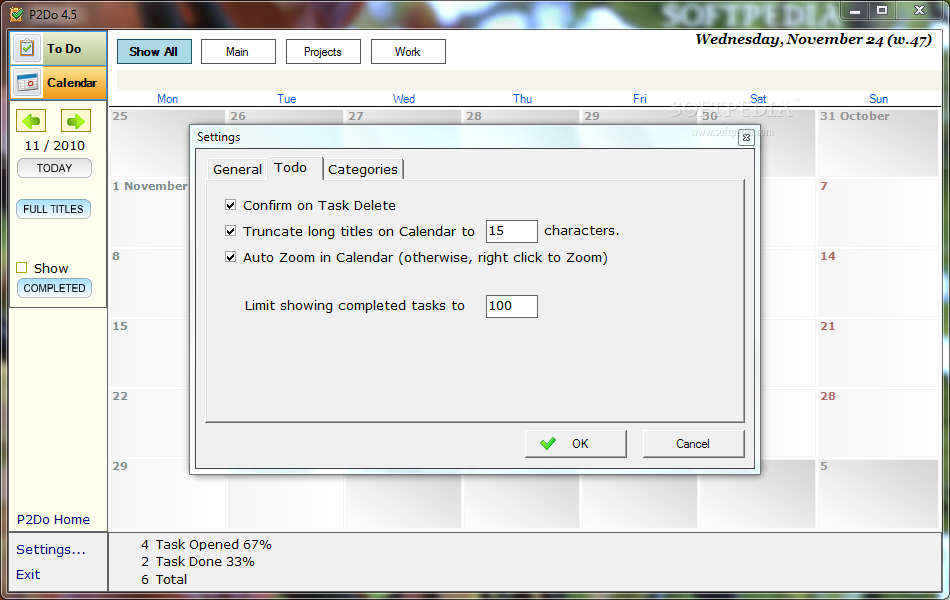
Task: Maximize the P2Do window
Action: [x=882, y=10]
